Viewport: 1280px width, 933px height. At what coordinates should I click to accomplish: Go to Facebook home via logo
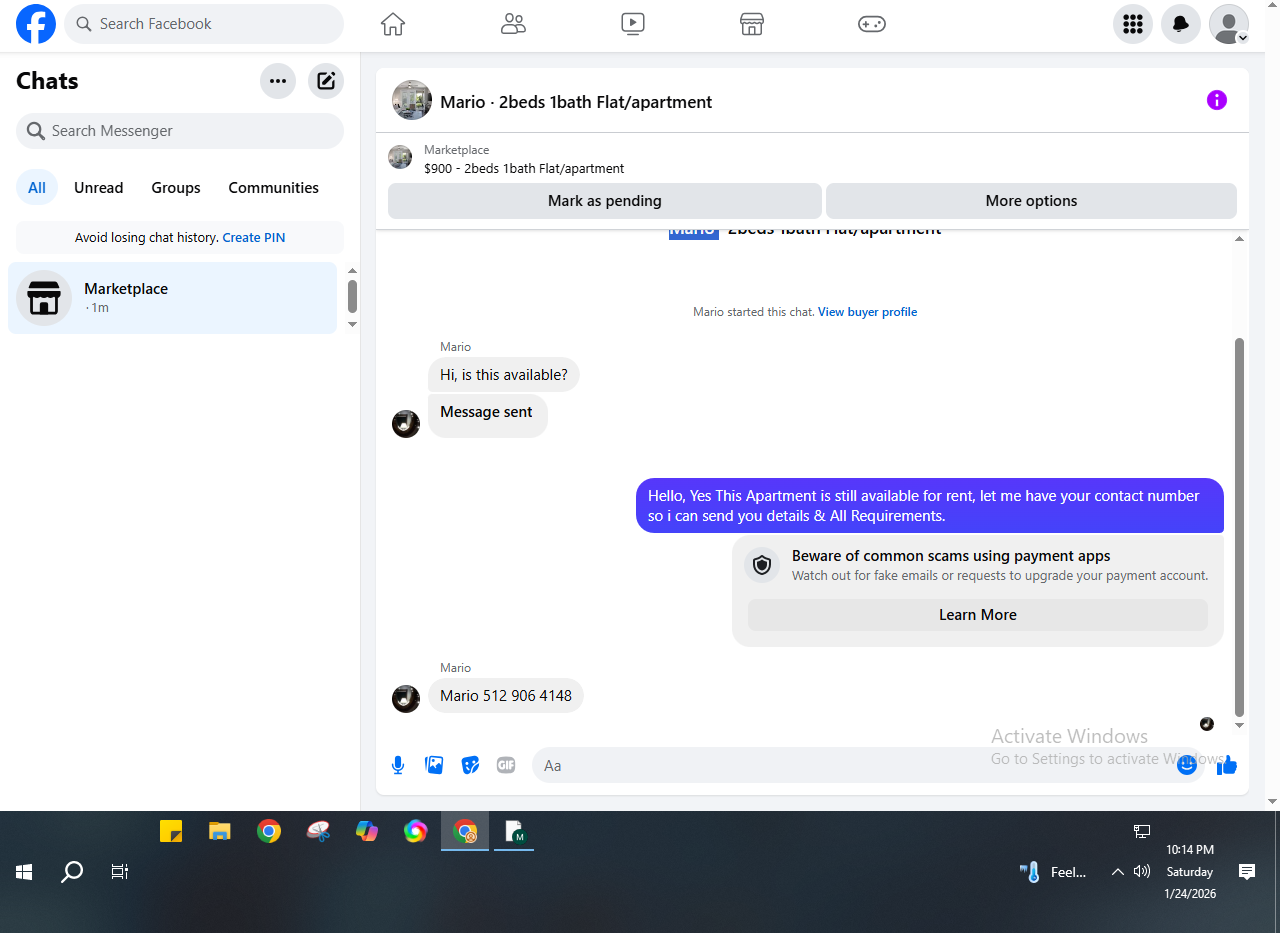(36, 24)
